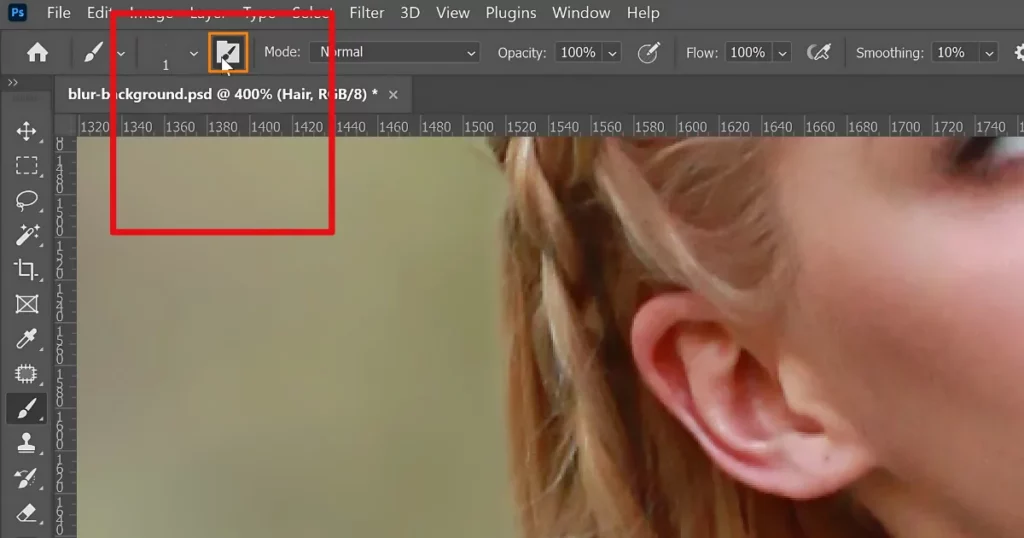Enable airbrush-style build-up effects

819,52
